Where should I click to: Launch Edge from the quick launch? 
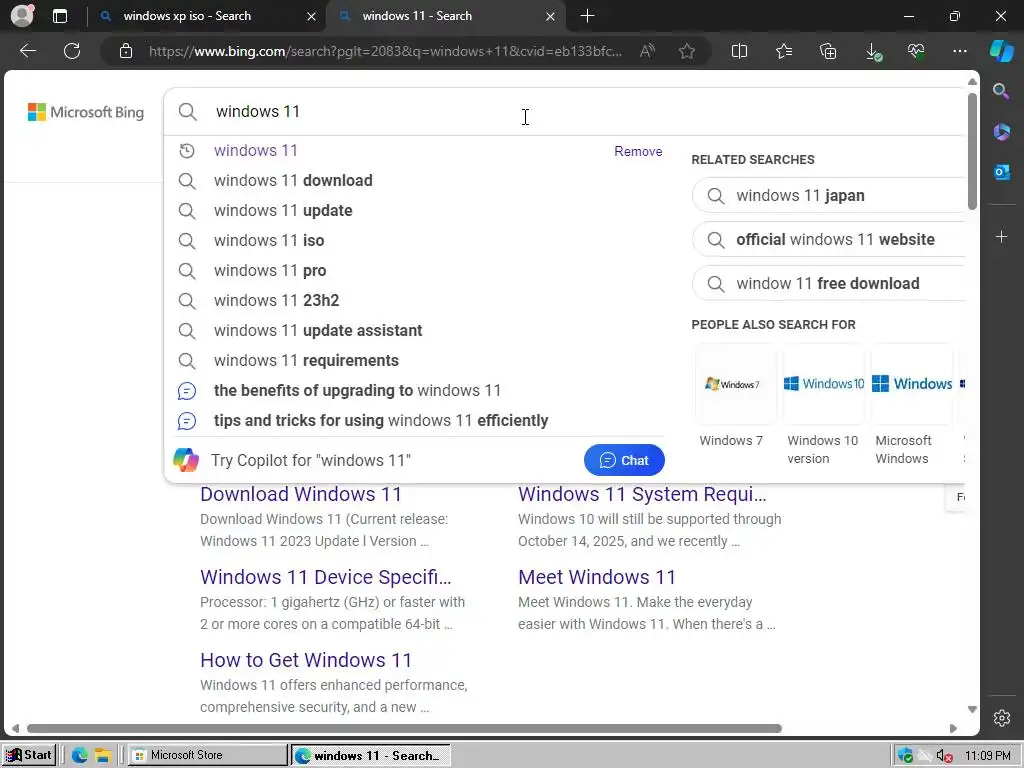coord(80,756)
